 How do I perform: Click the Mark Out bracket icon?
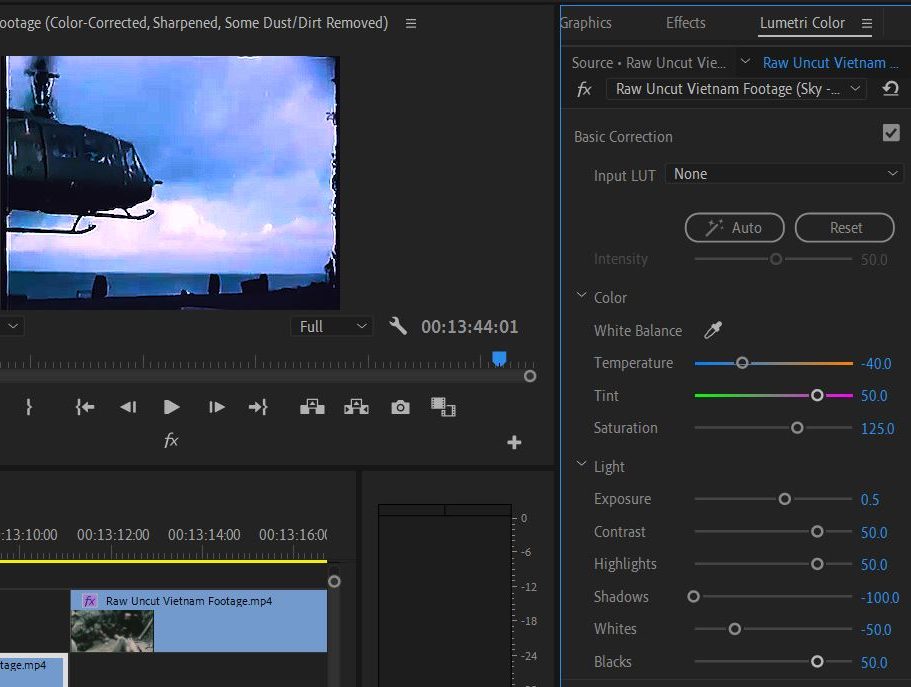coord(28,407)
